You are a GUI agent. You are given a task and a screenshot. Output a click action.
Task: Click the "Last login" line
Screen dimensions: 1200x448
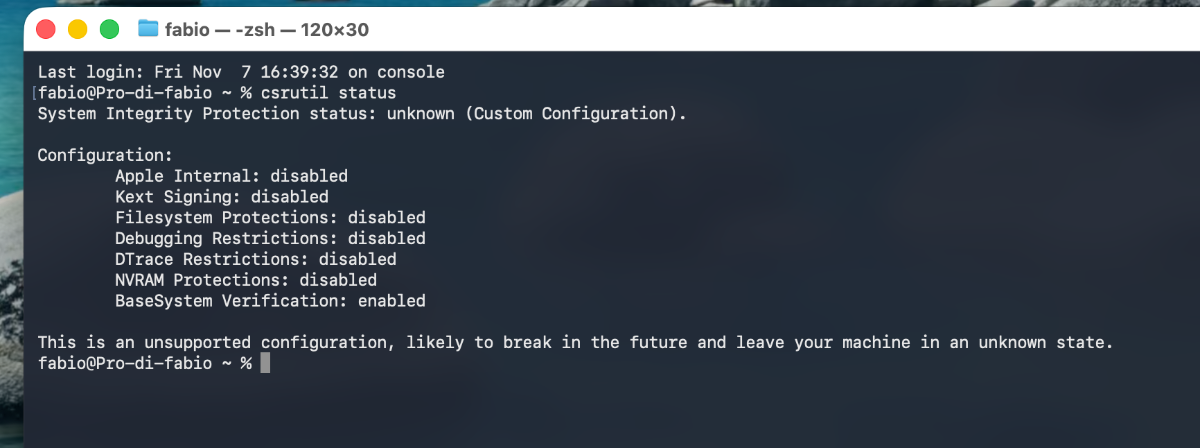pos(240,72)
